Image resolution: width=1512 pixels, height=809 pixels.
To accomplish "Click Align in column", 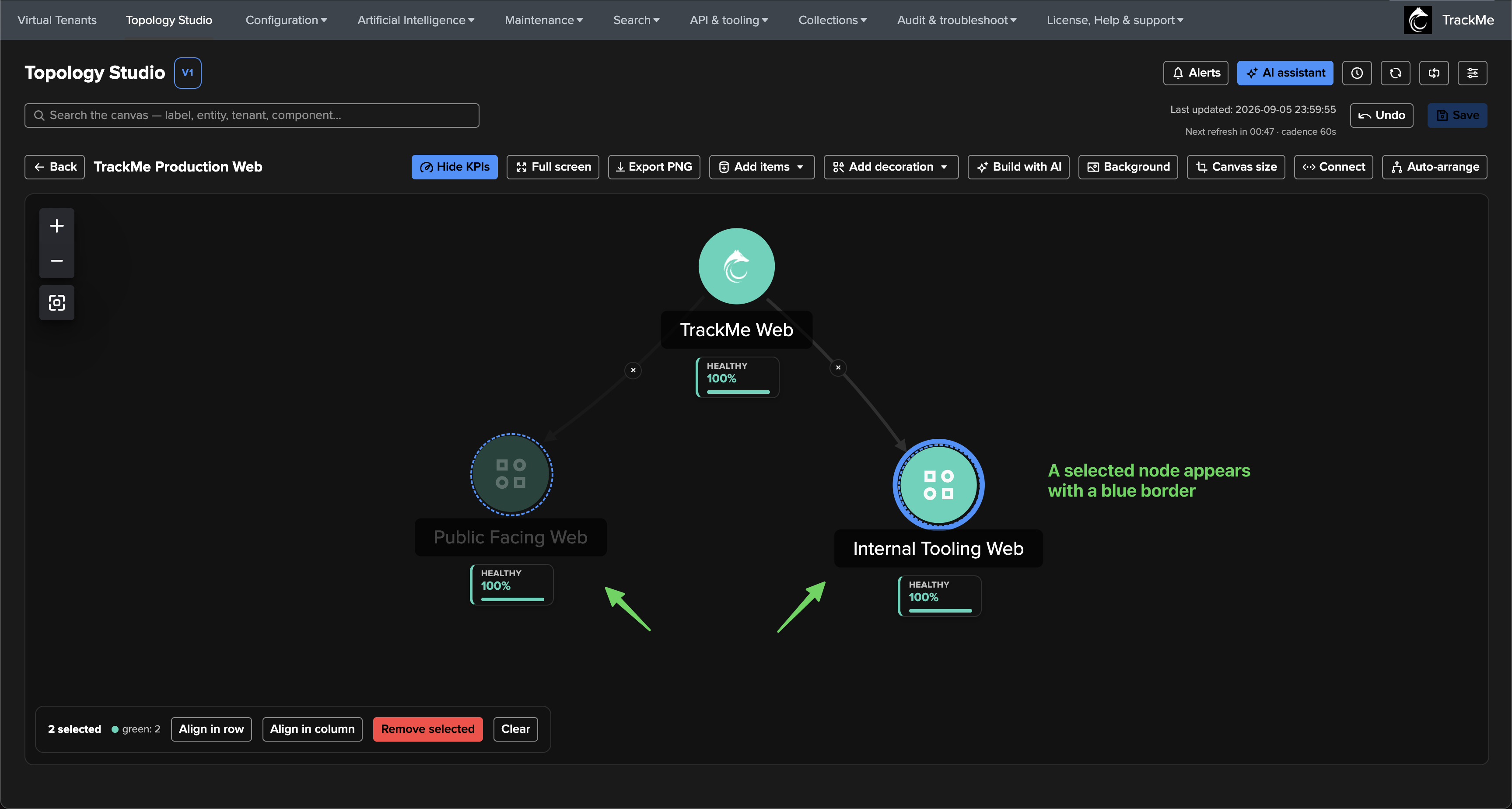I will point(312,728).
